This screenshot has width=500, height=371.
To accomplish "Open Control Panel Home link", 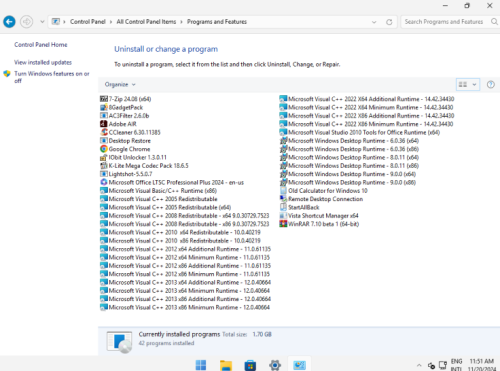I will click(x=41, y=45).
